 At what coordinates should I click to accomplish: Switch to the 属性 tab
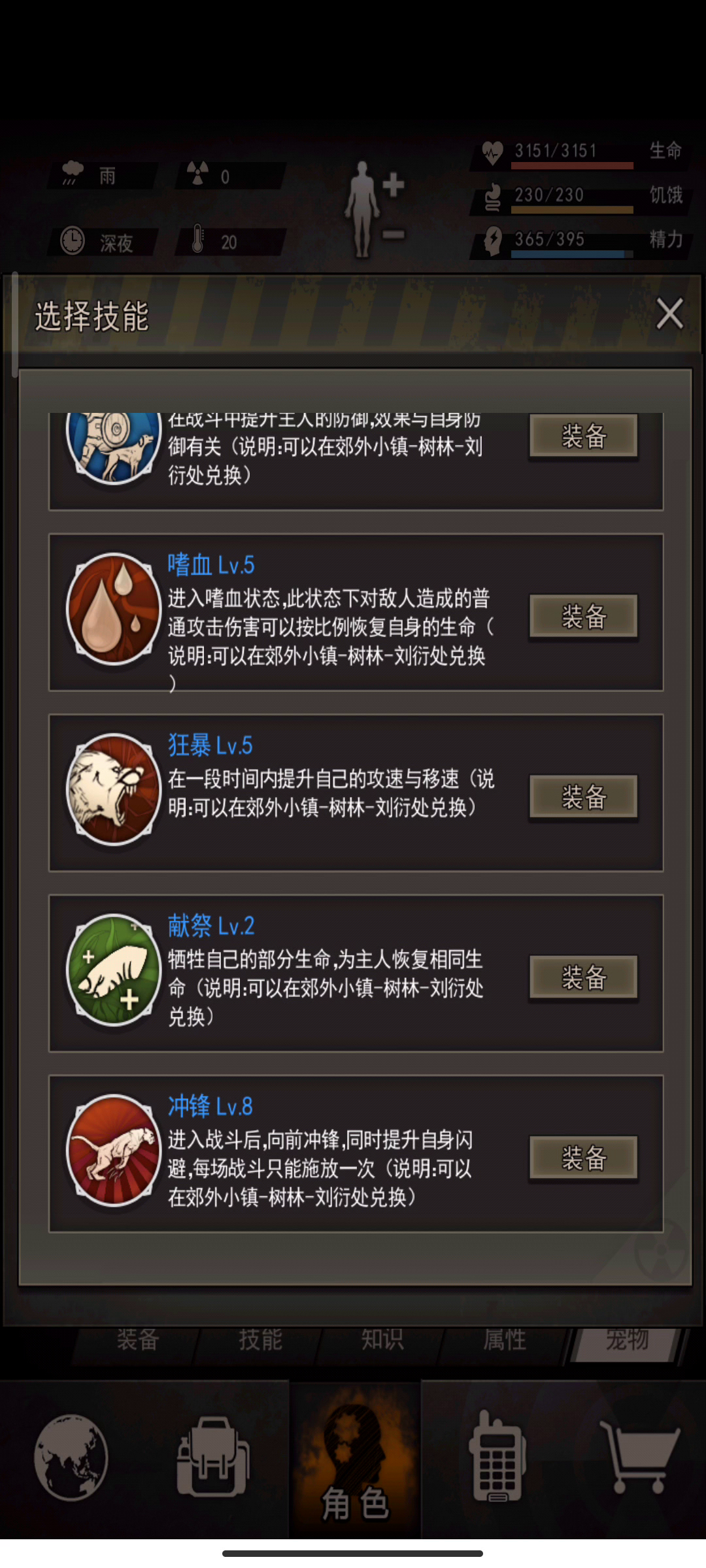[505, 1339]
